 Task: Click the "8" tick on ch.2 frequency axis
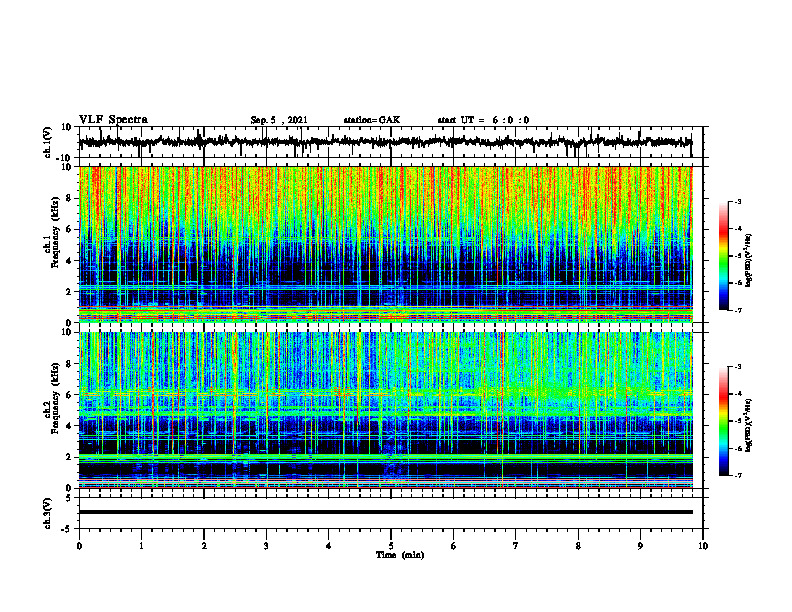69,364
